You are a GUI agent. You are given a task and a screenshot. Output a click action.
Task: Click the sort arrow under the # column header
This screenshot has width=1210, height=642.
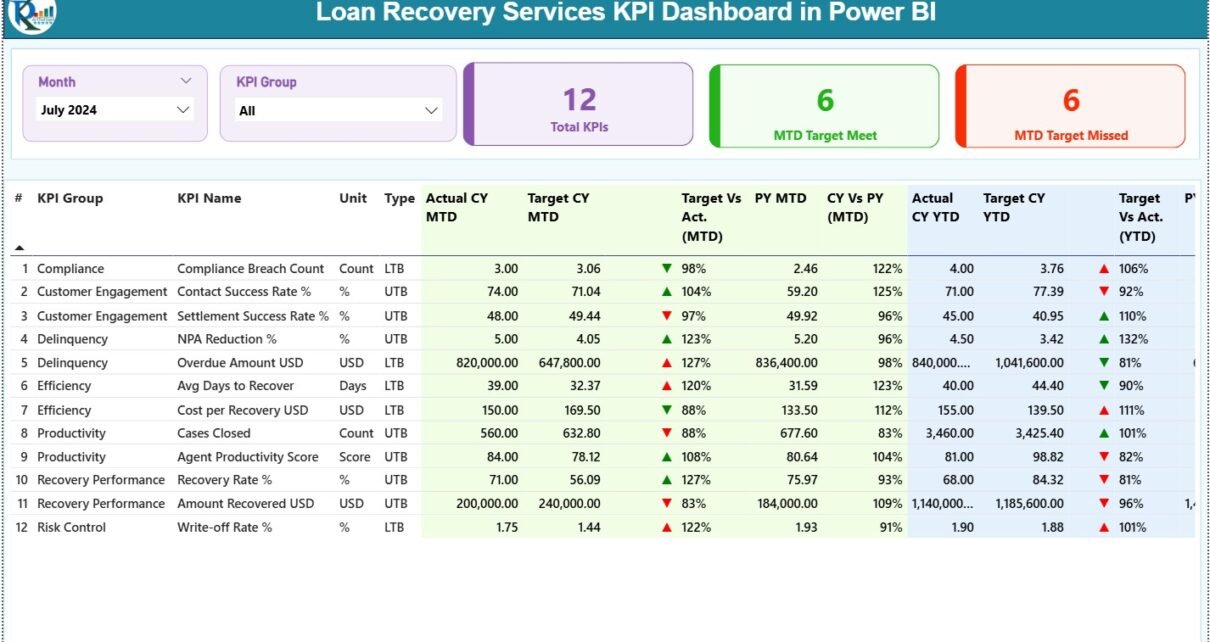click(x=19, y=247)
